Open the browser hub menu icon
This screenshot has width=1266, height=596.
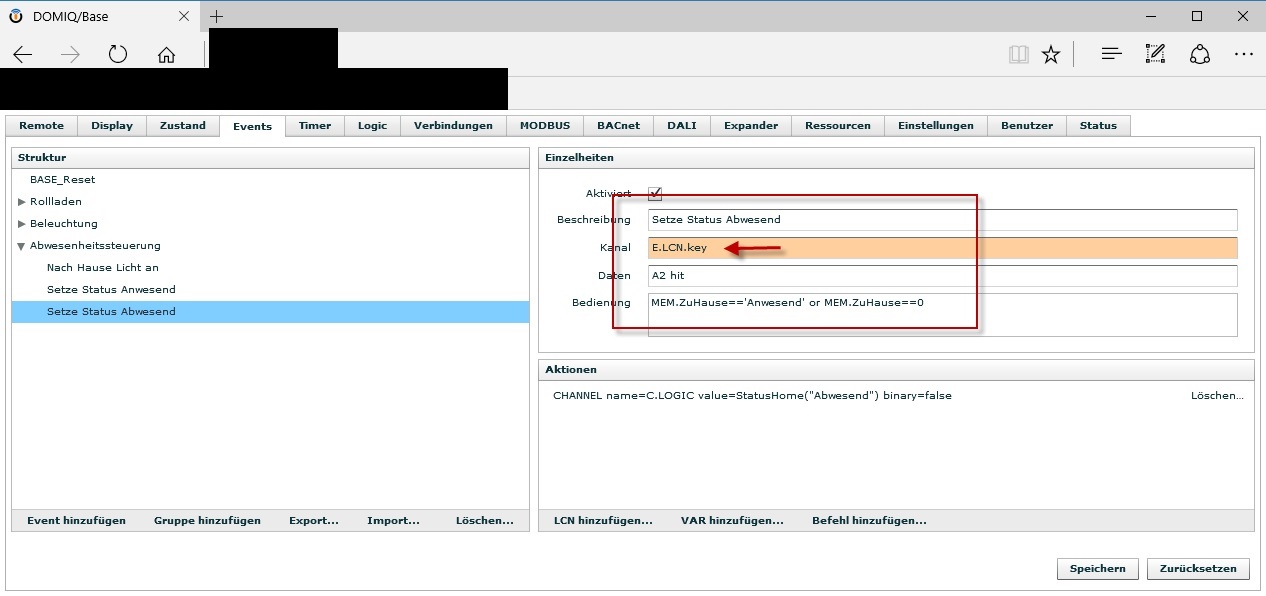(x=1110, y=55)
